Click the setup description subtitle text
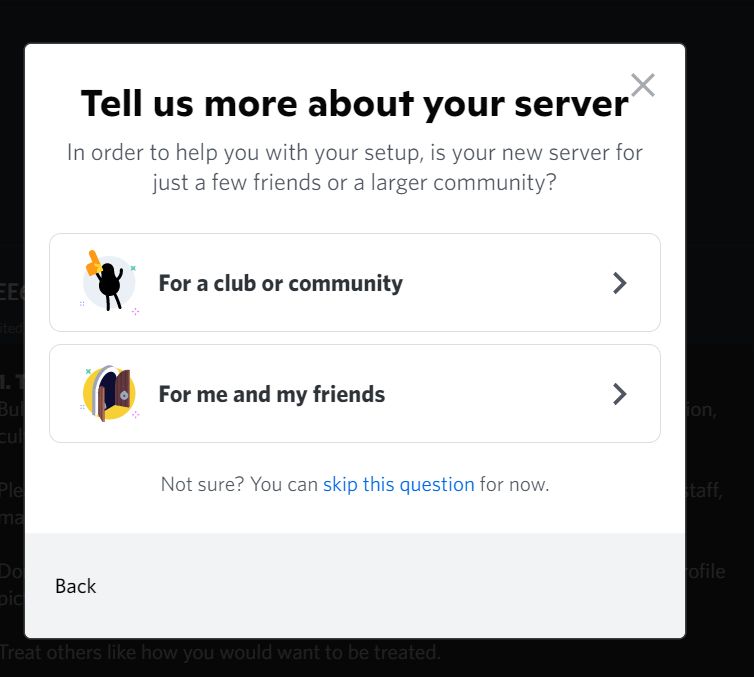The image size is (754, 677). (x=354, y=167)
